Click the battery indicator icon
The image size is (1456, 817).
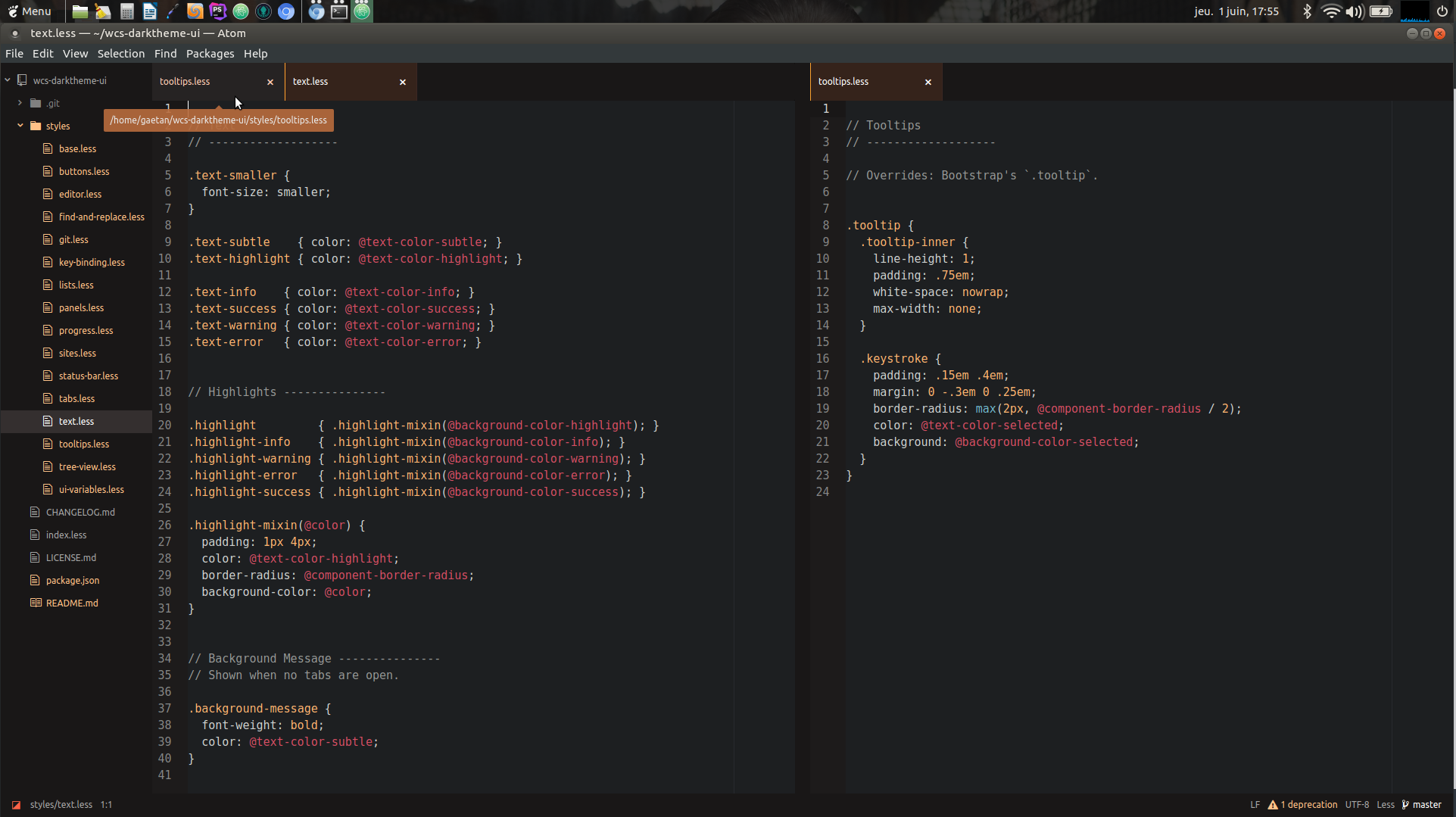coord(1380,11)
